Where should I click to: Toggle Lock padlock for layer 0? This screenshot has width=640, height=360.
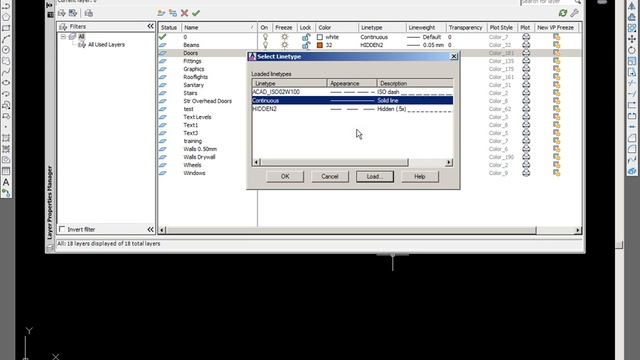click(x=306, y=37)
